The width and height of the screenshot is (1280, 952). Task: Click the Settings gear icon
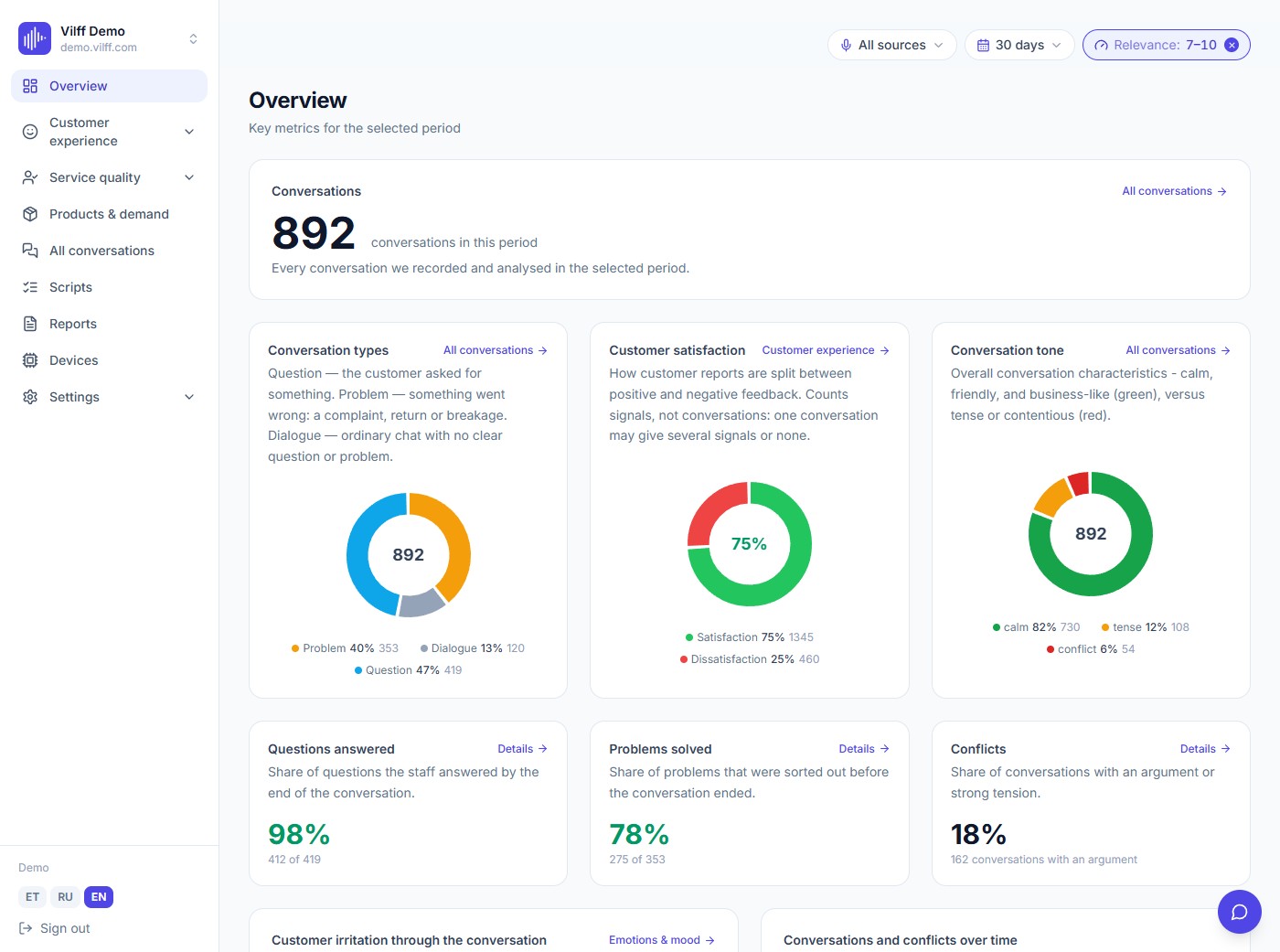pos(30,397)
